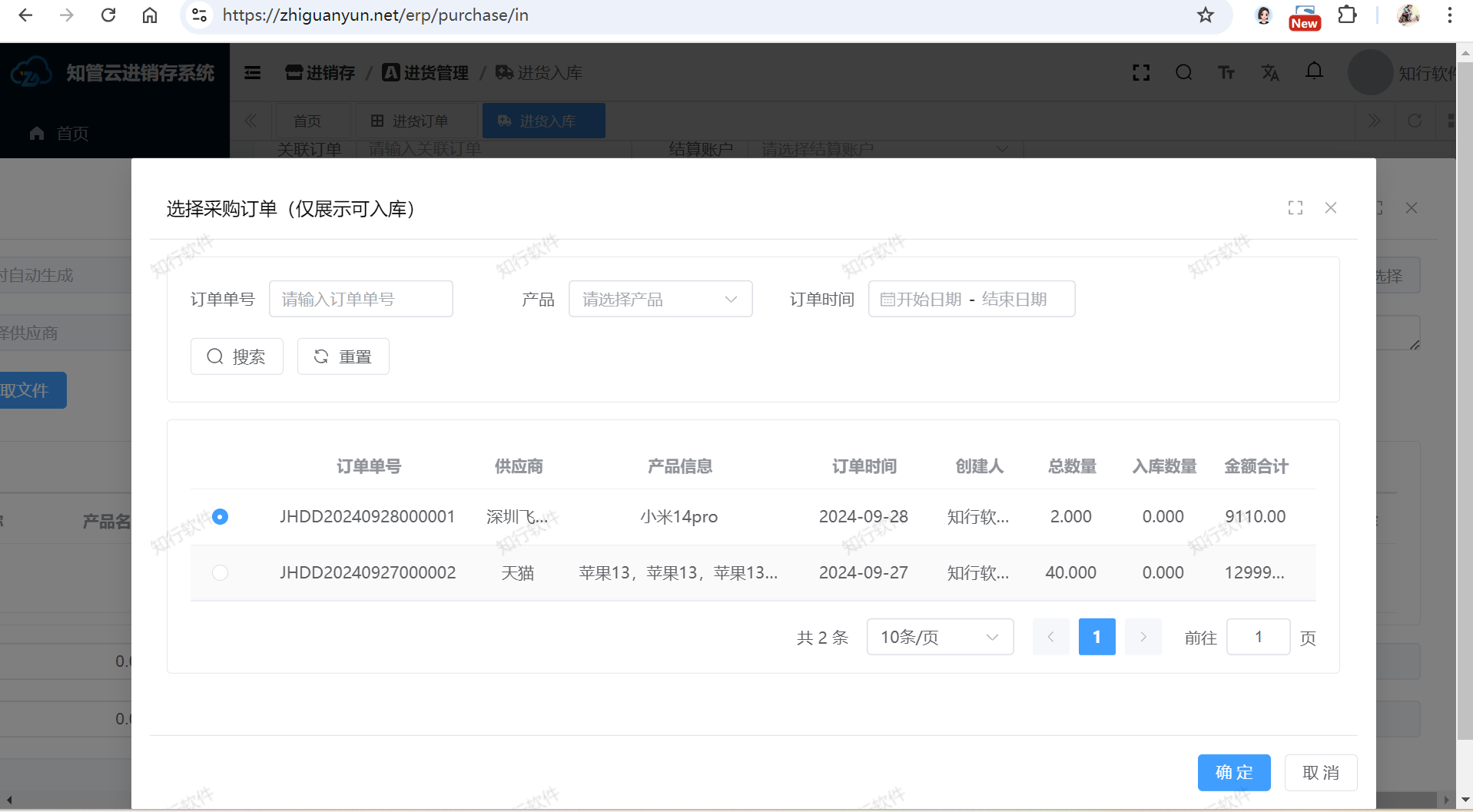Viewport: 1473px width, 812px height.
Task: Click the notification bell icon
Action: tap(1314, 72)
